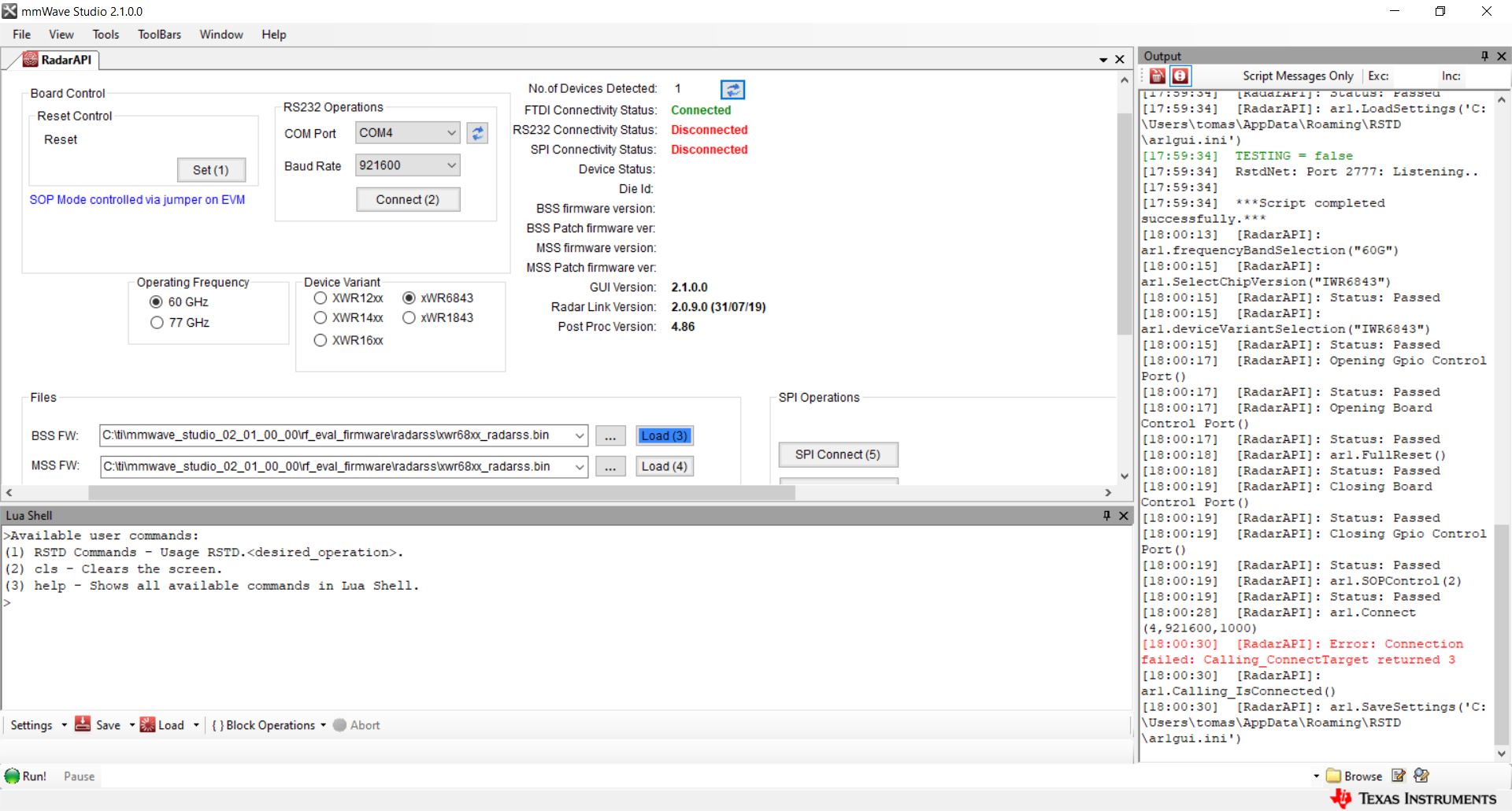Select the 60 GHz operating frequency
Viewport: 1512px width, 811px height.
(156, 302)
